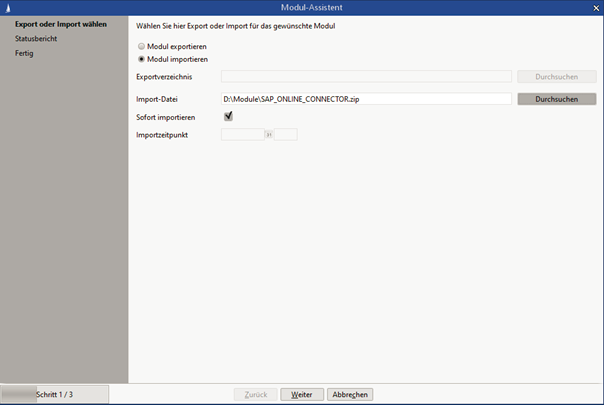Click the Importzeitpunkt time field

(285, 134)
